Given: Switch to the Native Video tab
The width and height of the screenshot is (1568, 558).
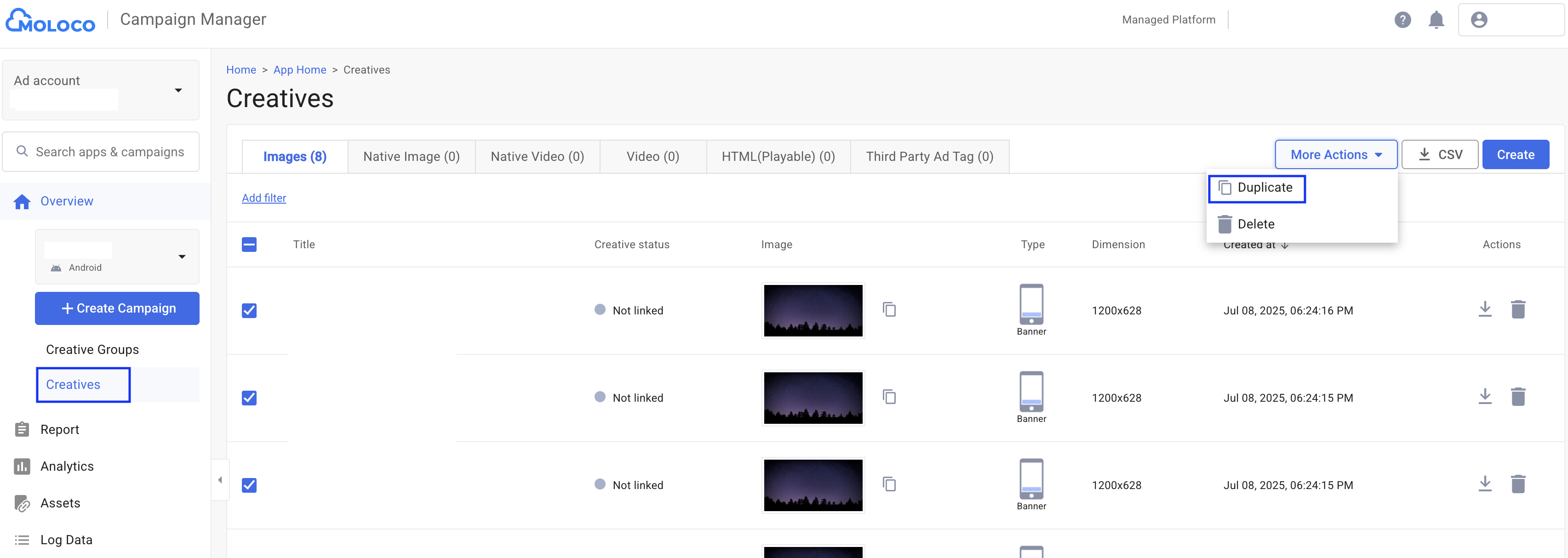Looking at the screenshot, I should click(x=537, y=156).
